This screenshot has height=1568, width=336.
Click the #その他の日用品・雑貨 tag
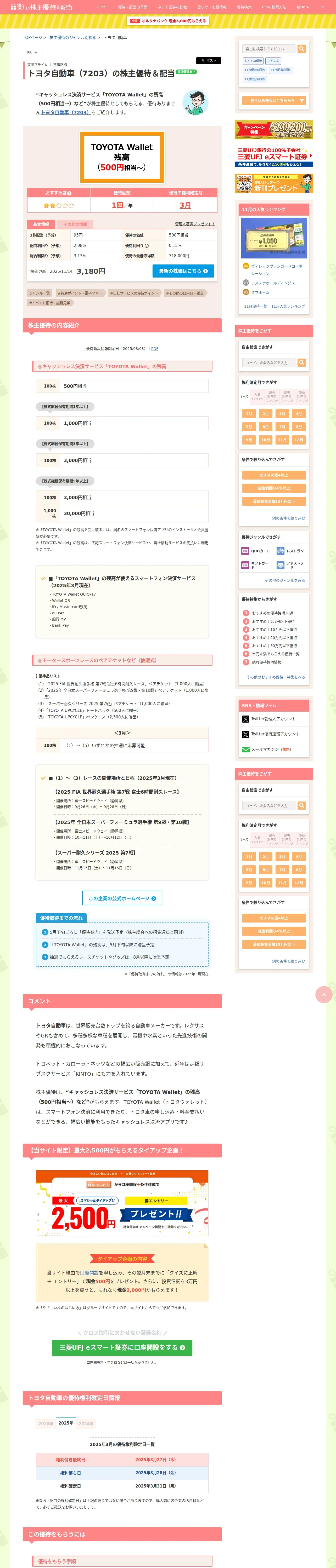tap(185, 293)
